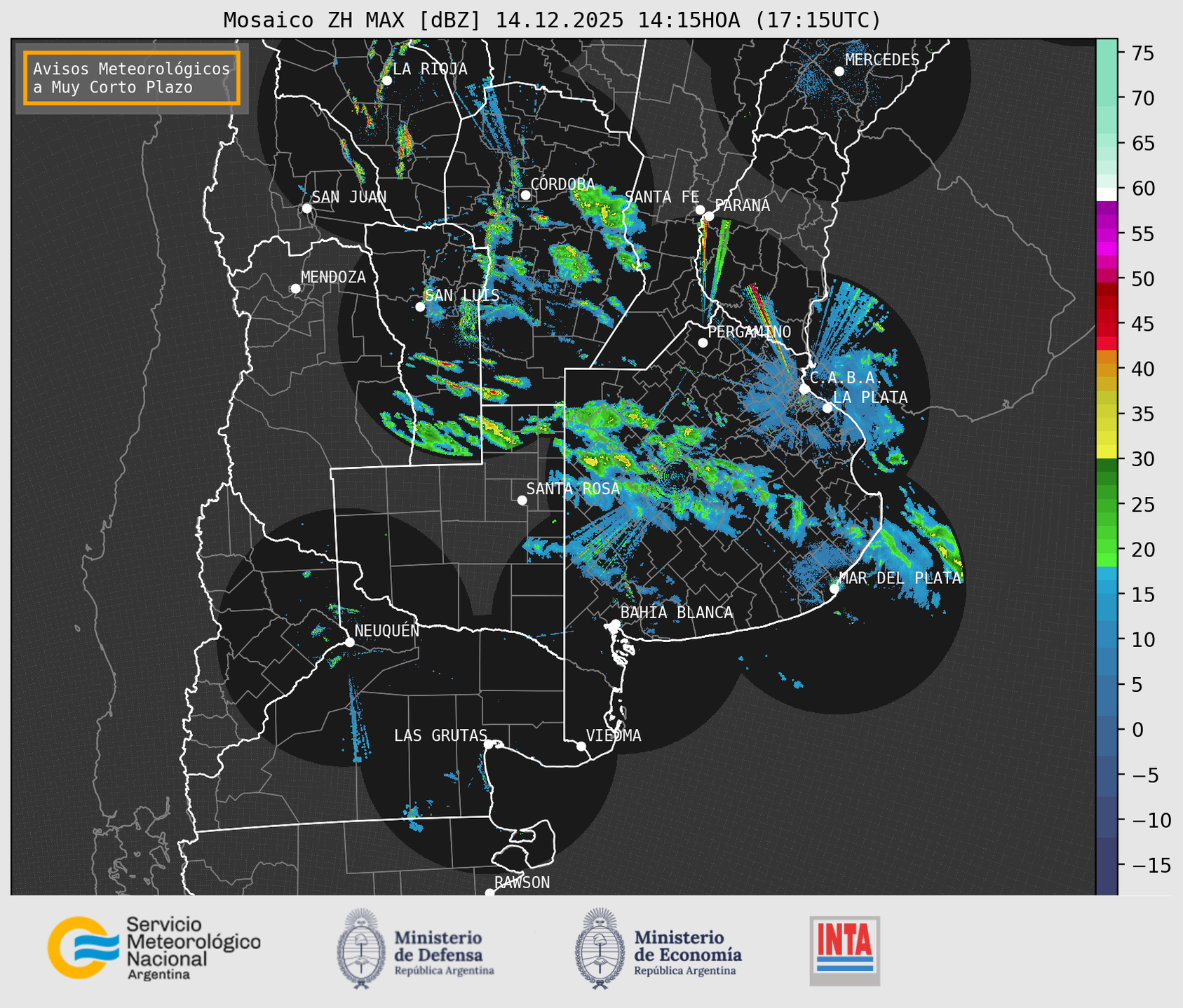The image size is (1183, 1008).
Task: Click the BAHIA BLANCA label text
Action: tap(677, 613)
